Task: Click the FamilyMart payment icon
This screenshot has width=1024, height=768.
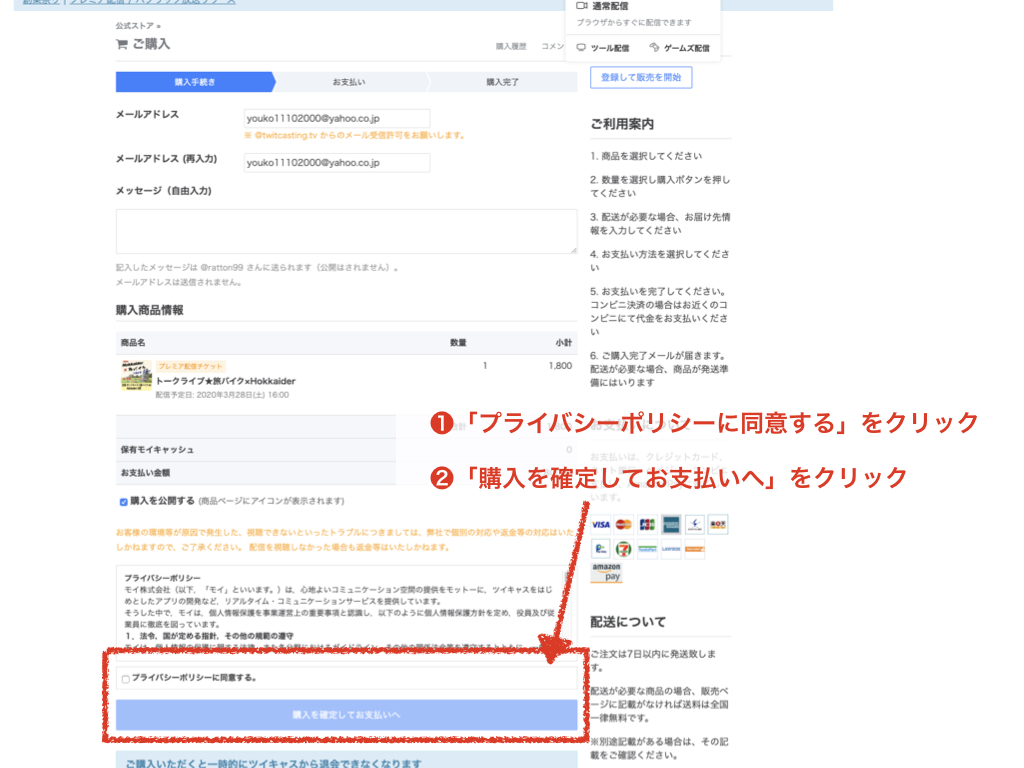Action: (x=647, y=548)
